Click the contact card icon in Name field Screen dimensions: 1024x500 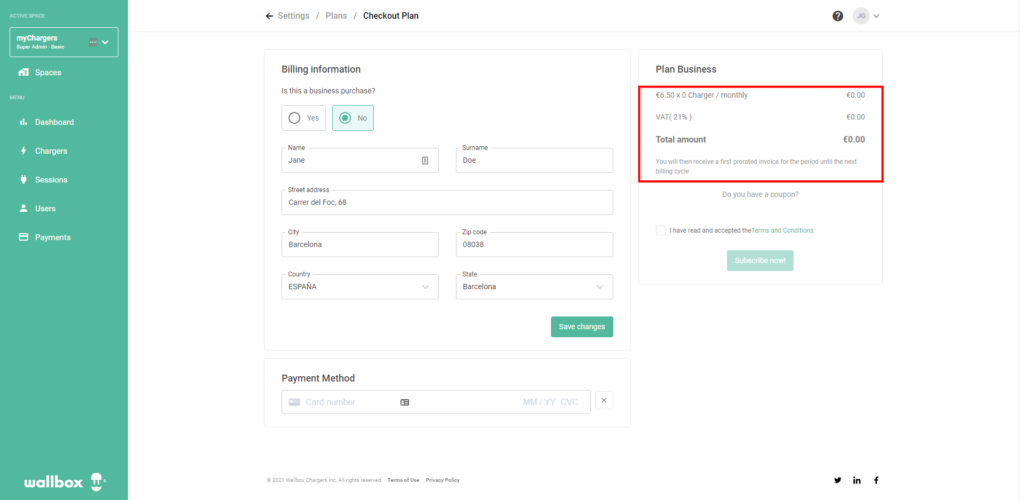(x=425, y=160)
